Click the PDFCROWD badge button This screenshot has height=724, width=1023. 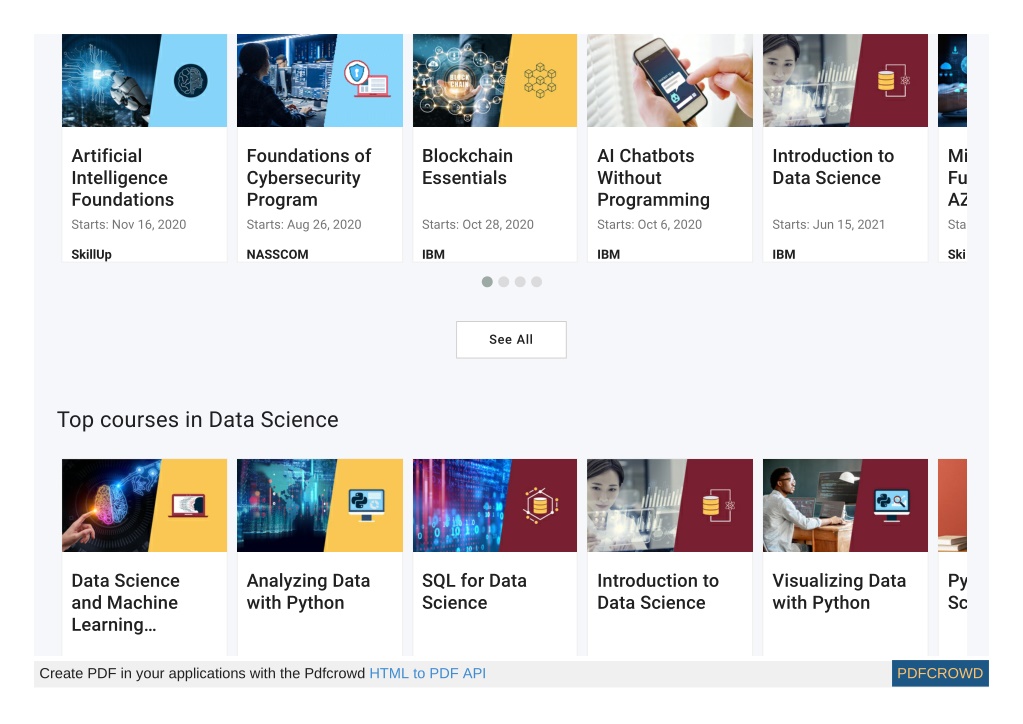pyautogui.click(x=940, y=673)
